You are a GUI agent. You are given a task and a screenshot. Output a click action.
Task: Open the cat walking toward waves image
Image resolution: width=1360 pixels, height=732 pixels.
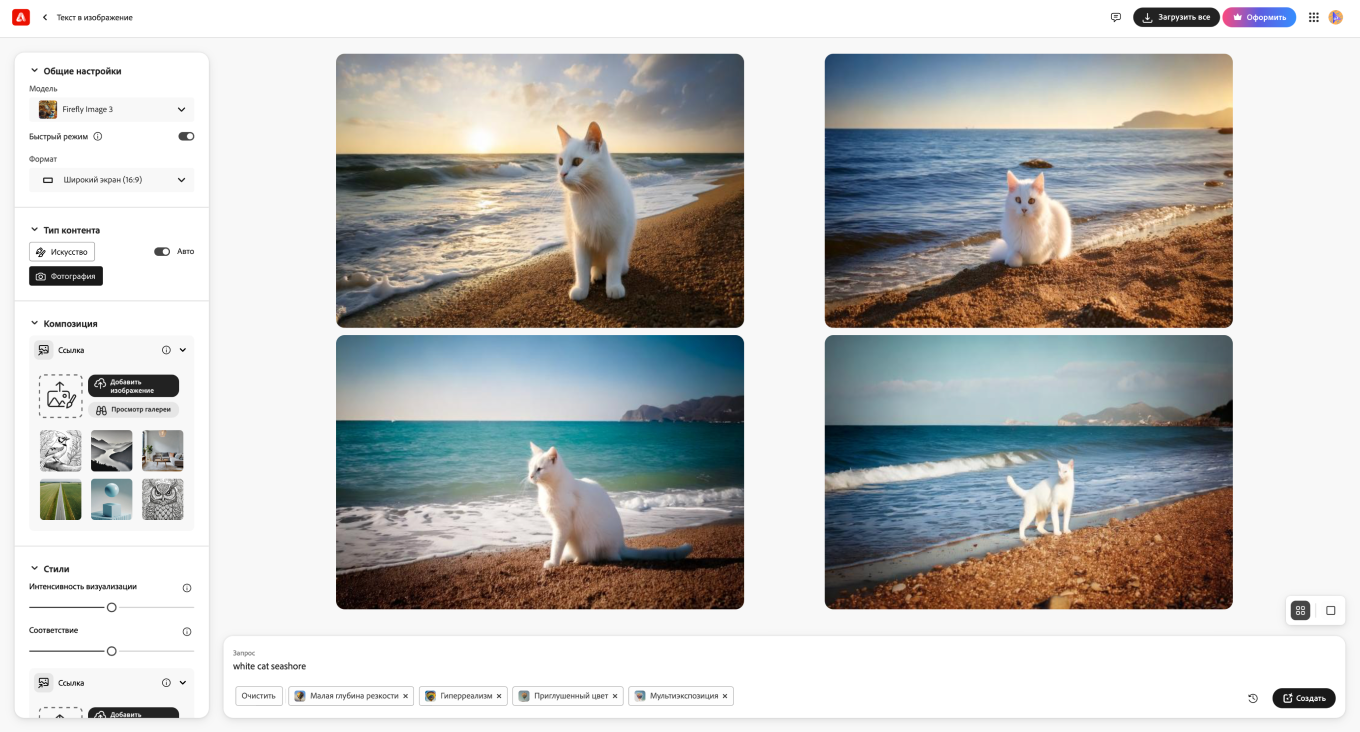[x=1029, y=472]
